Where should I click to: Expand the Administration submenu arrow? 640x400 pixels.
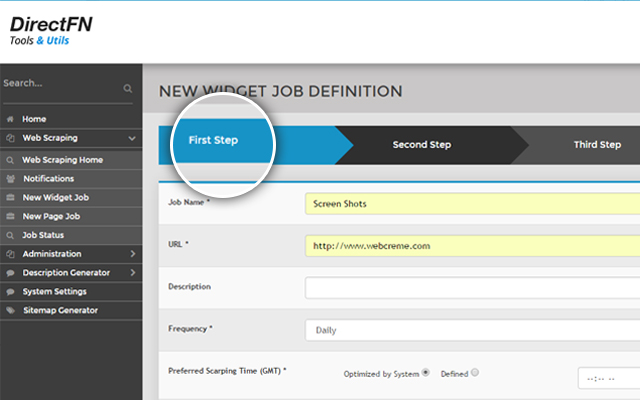[x=133, y=254]
